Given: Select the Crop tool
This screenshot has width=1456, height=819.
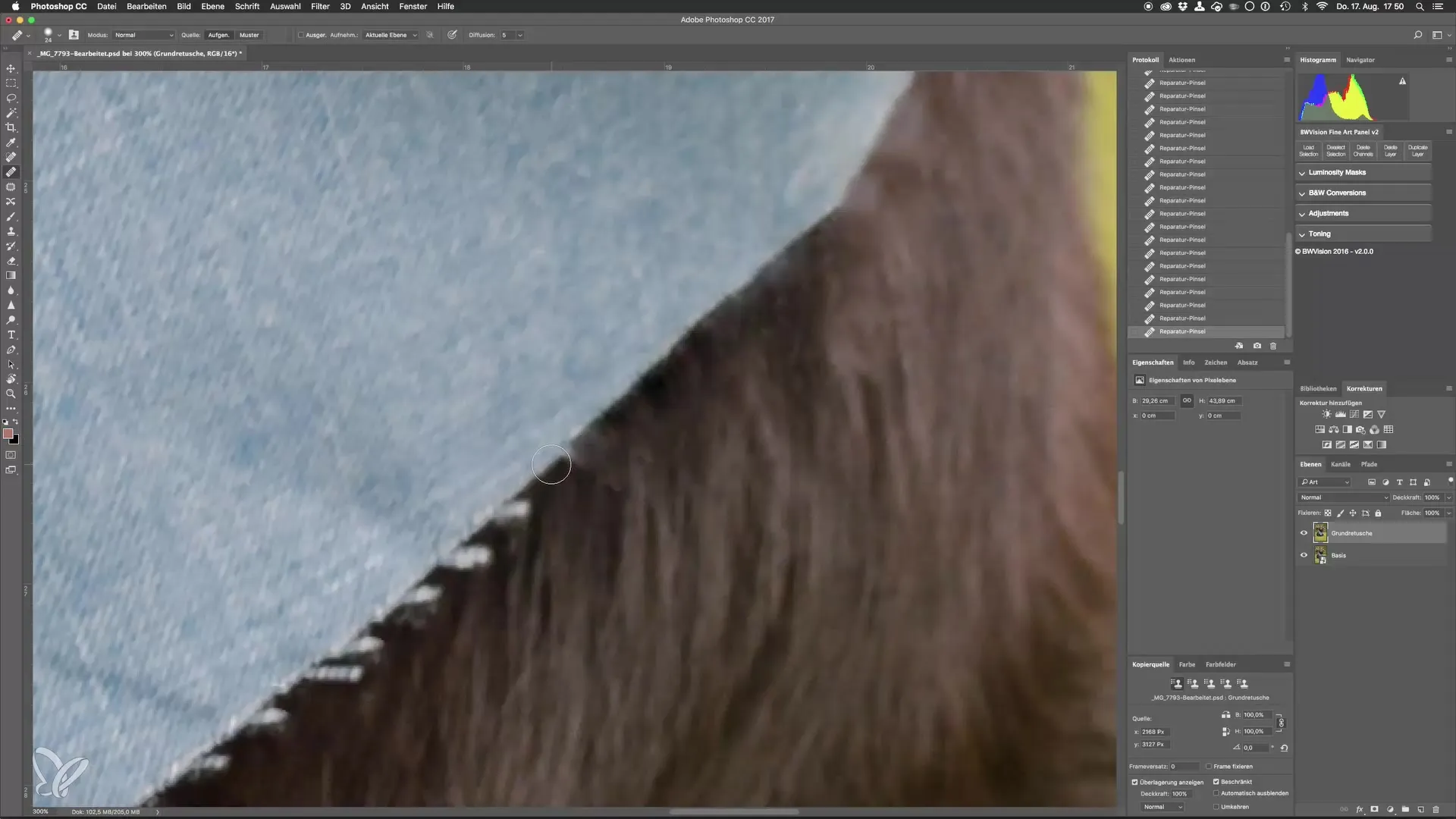Looking at the screenshot, I should (11, 127).
